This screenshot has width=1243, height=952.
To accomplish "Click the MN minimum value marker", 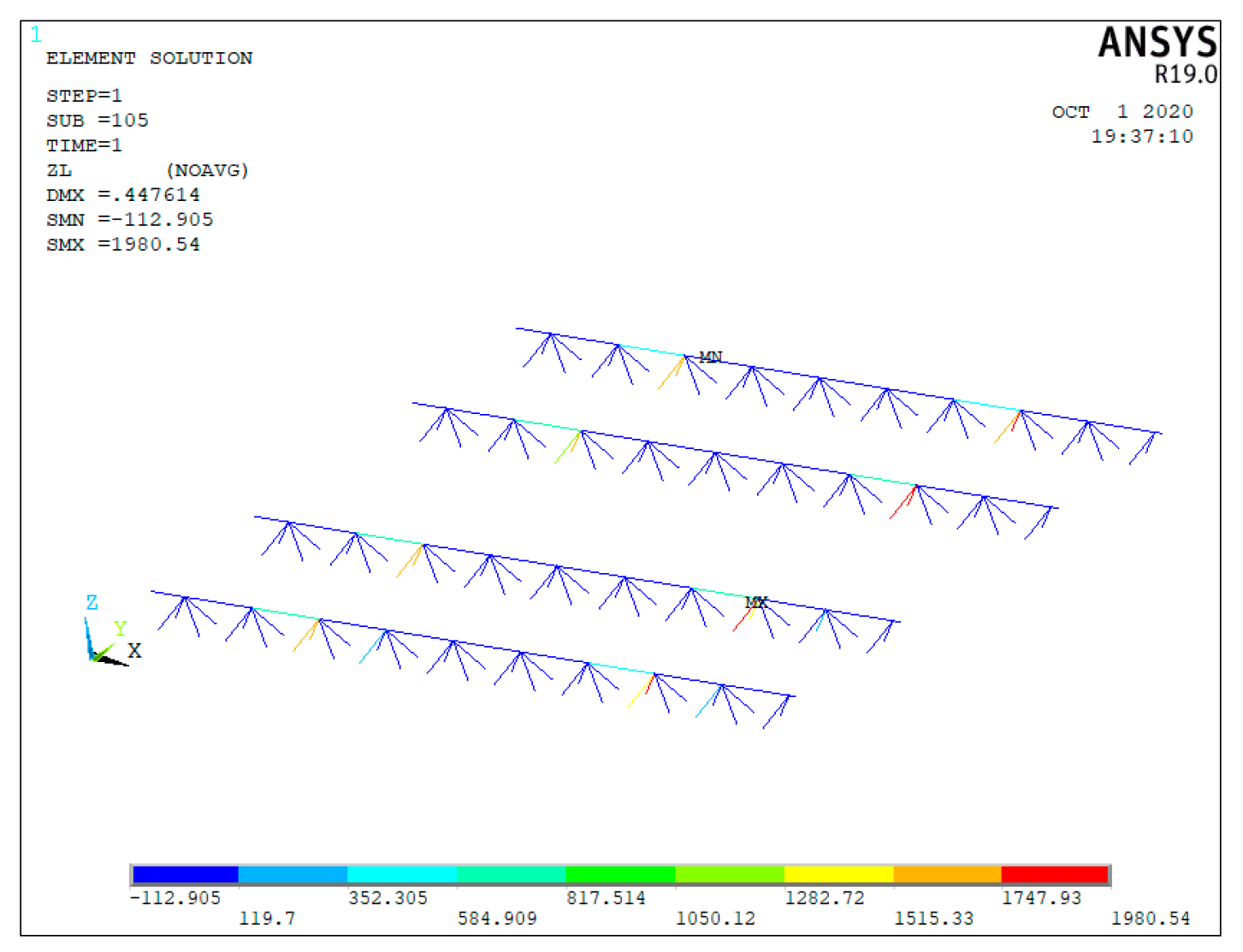I will pos(711,357).
